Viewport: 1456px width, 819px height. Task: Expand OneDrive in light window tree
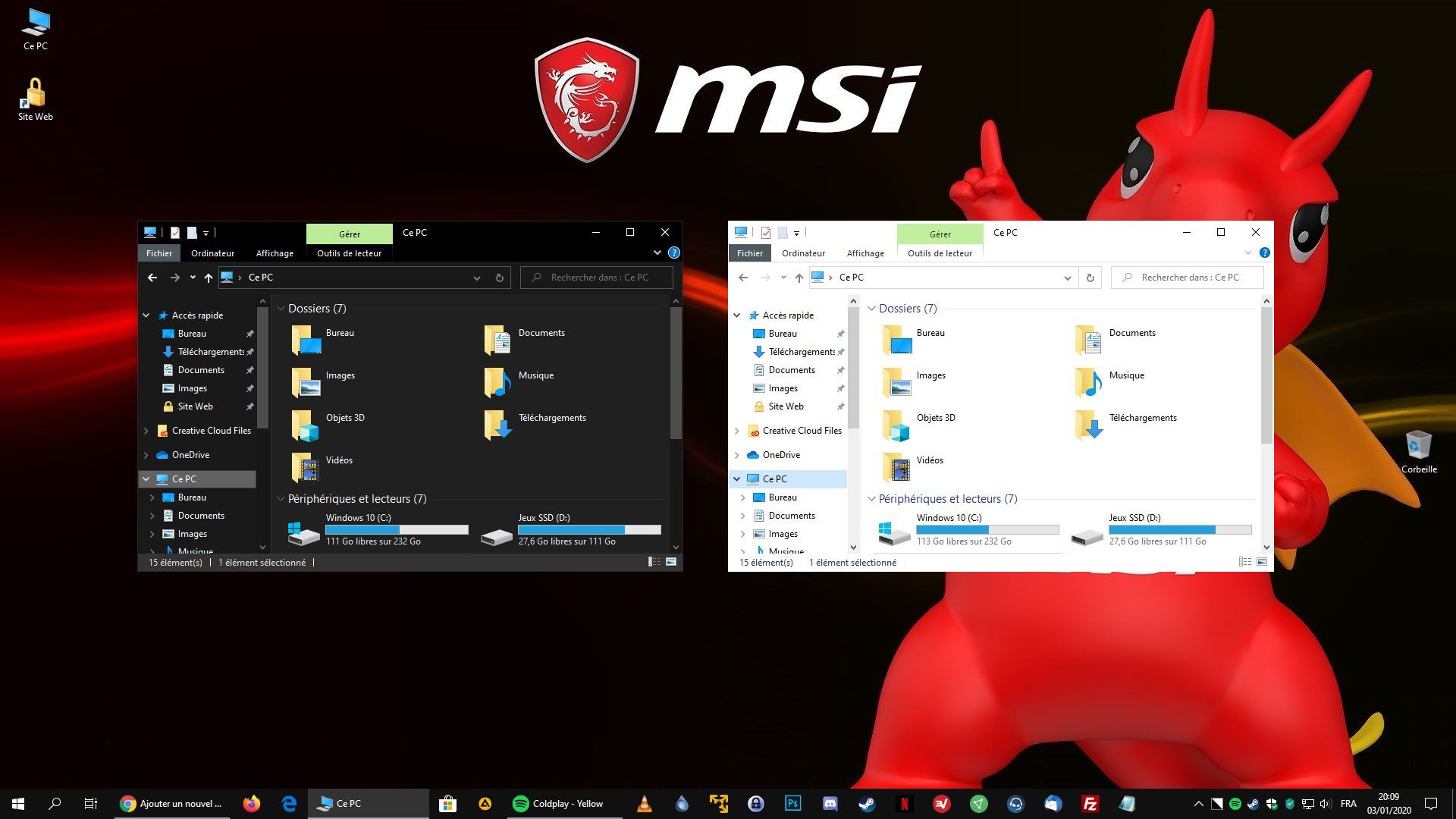[736, 455]
